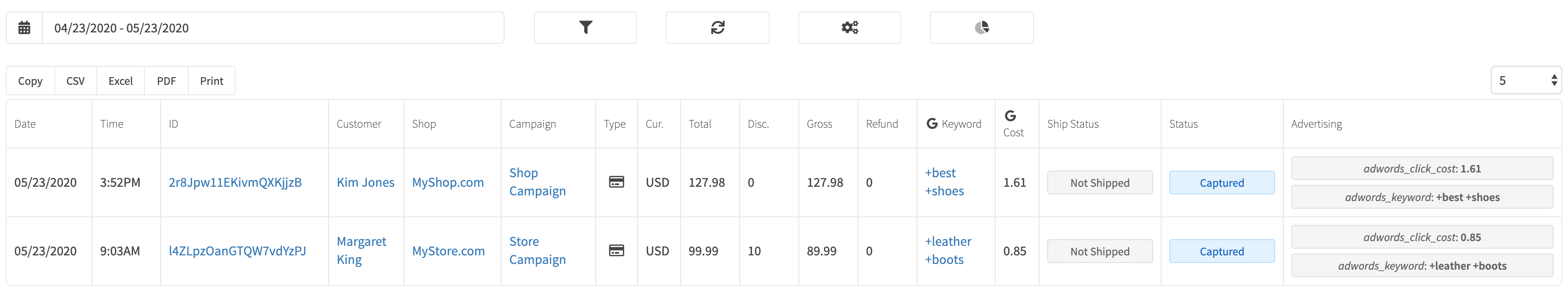This screenshot has height=293, width=1568.
Task: Open the rows-per-page dropdown showing 5
Action: [x=1526, y=80]
